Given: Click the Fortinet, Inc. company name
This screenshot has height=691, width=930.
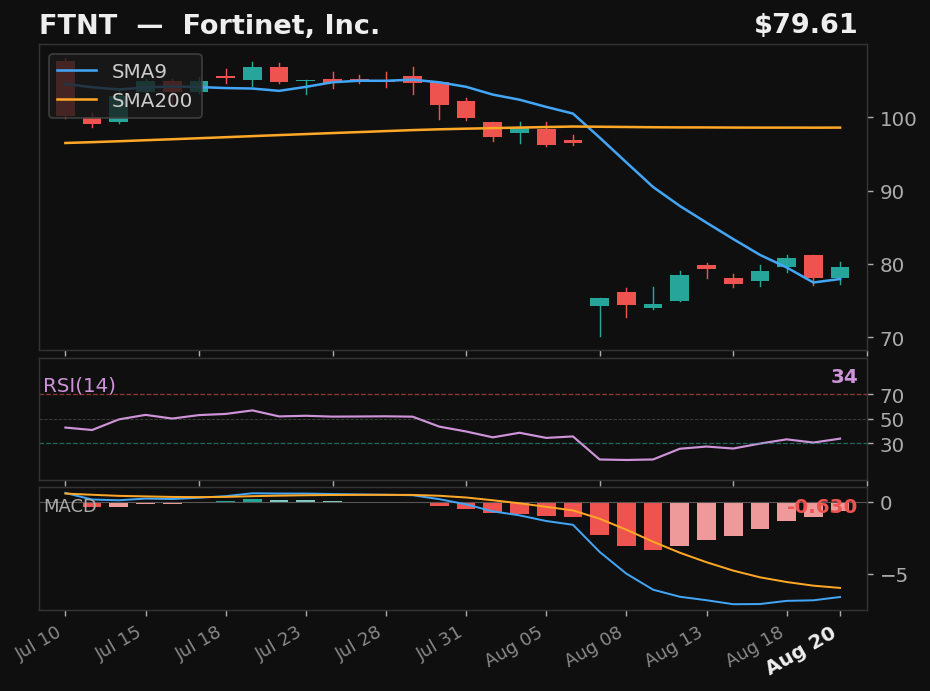Looking at the screenshot, I should tap(281, 26).
